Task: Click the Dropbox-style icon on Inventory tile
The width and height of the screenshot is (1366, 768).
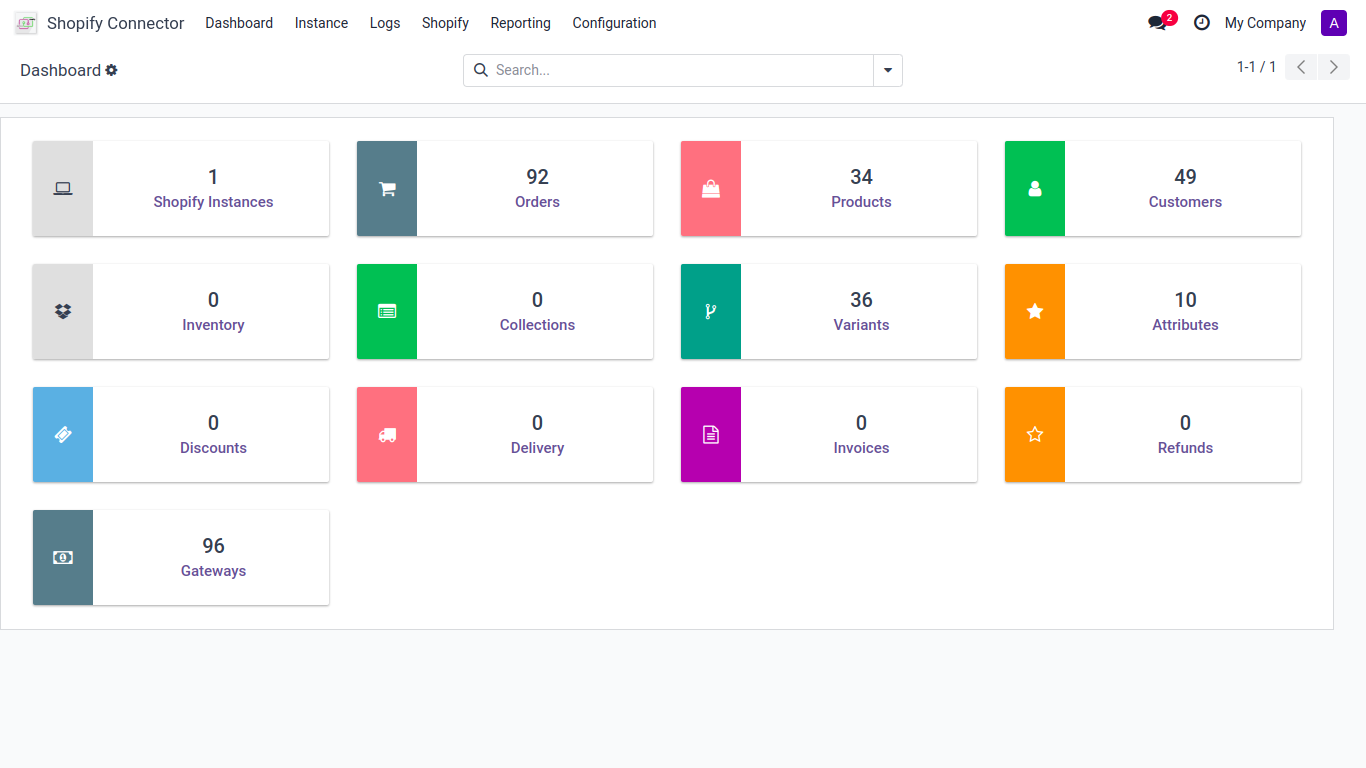Action: (63, 312)
